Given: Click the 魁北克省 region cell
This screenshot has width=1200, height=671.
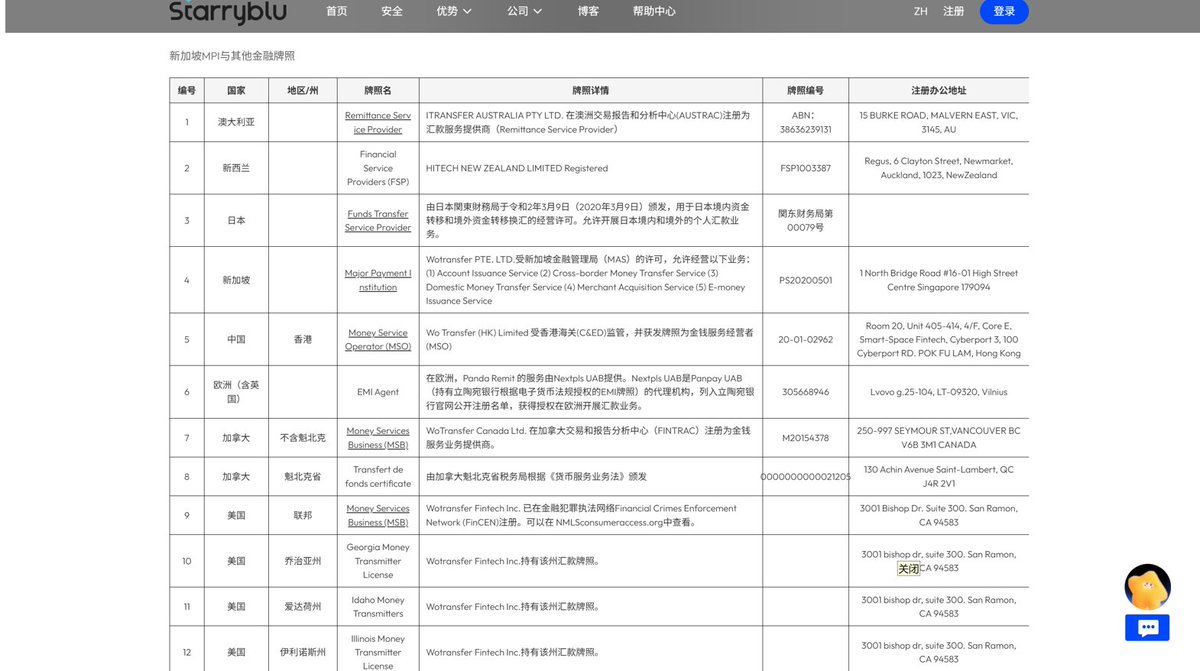Looking at the screenshot, I should click(303, 476).
